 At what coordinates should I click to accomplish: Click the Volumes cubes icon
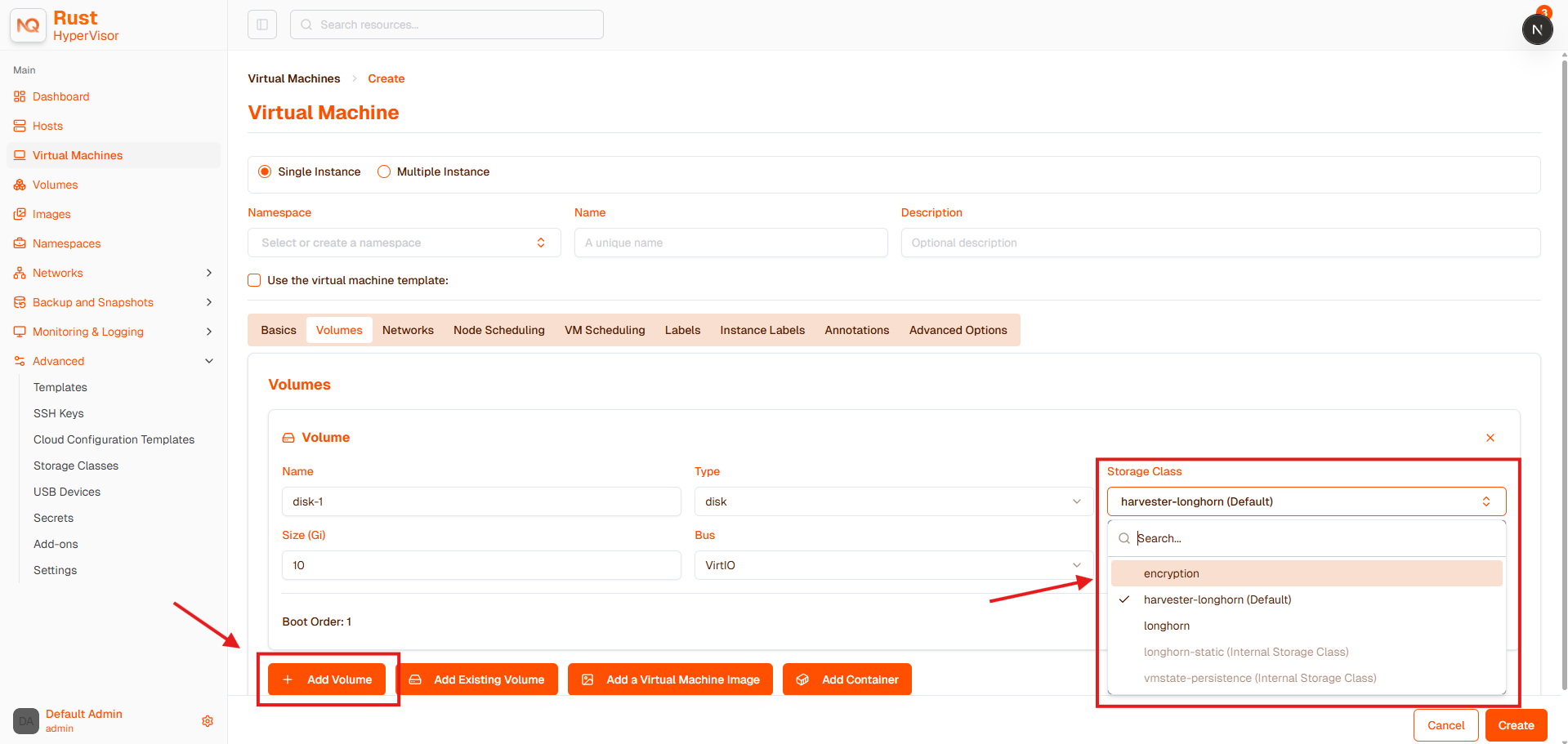click(x=20, y=185)
